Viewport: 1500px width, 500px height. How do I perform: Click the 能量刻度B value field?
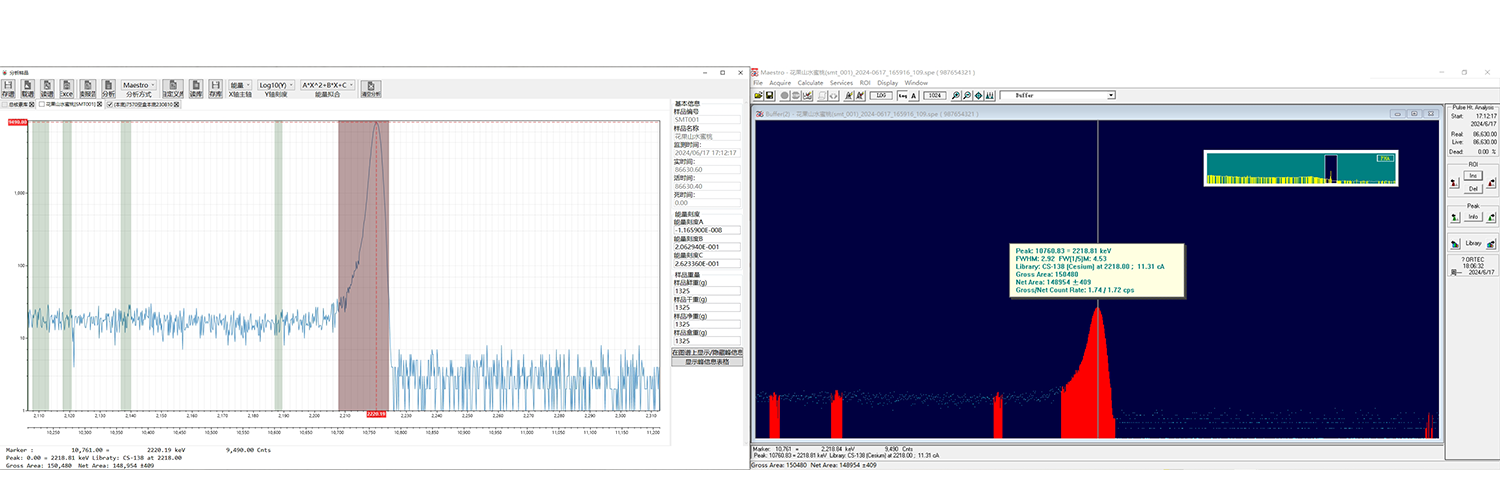(707, 247)
